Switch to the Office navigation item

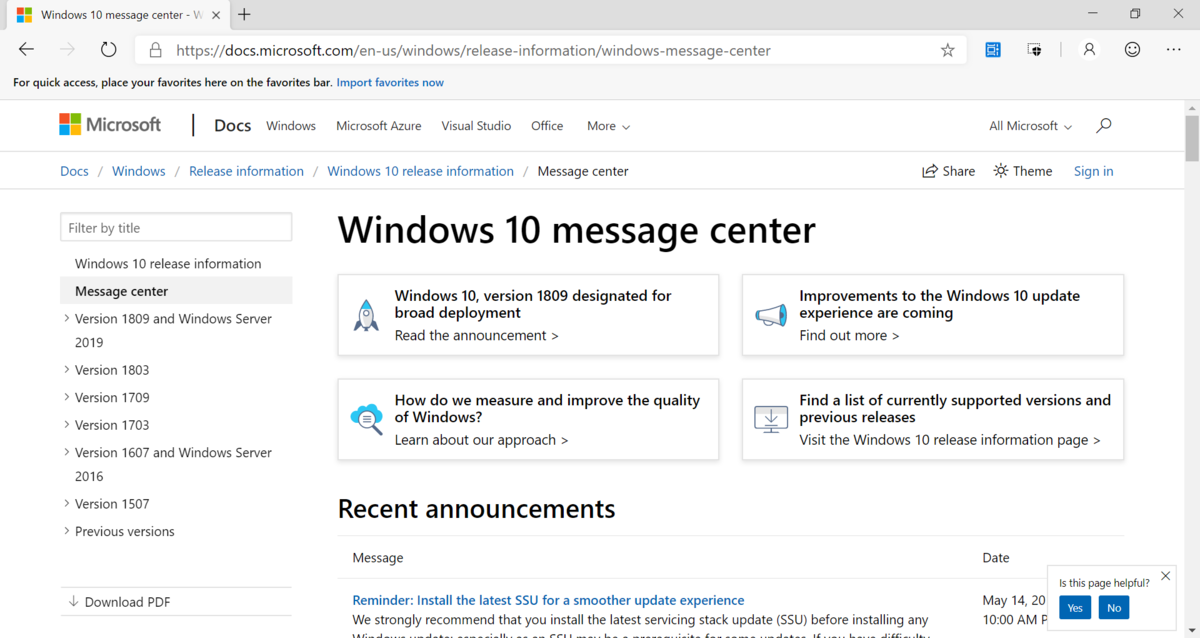click(547, 125)
